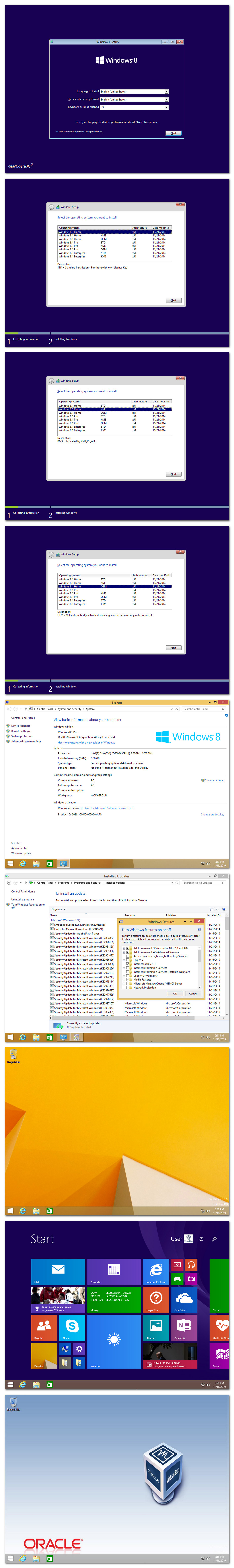Click help icon in Windows Features dialog
Image resolution: width=234 pixels, height=1568 pixels.
pos(199,929)
